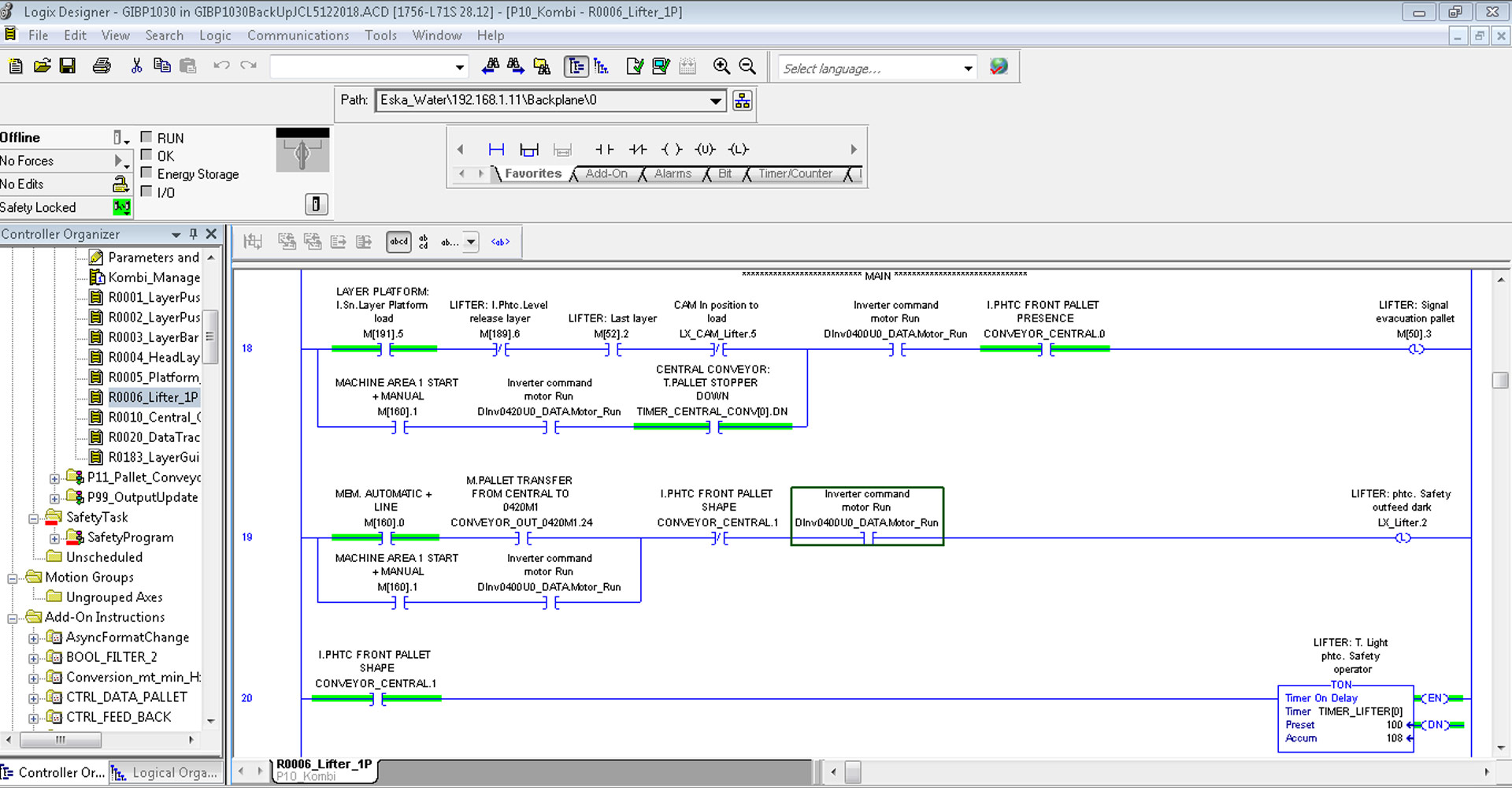Select rung number 19
Screen dimensions: 1512x788
point(247,537)
